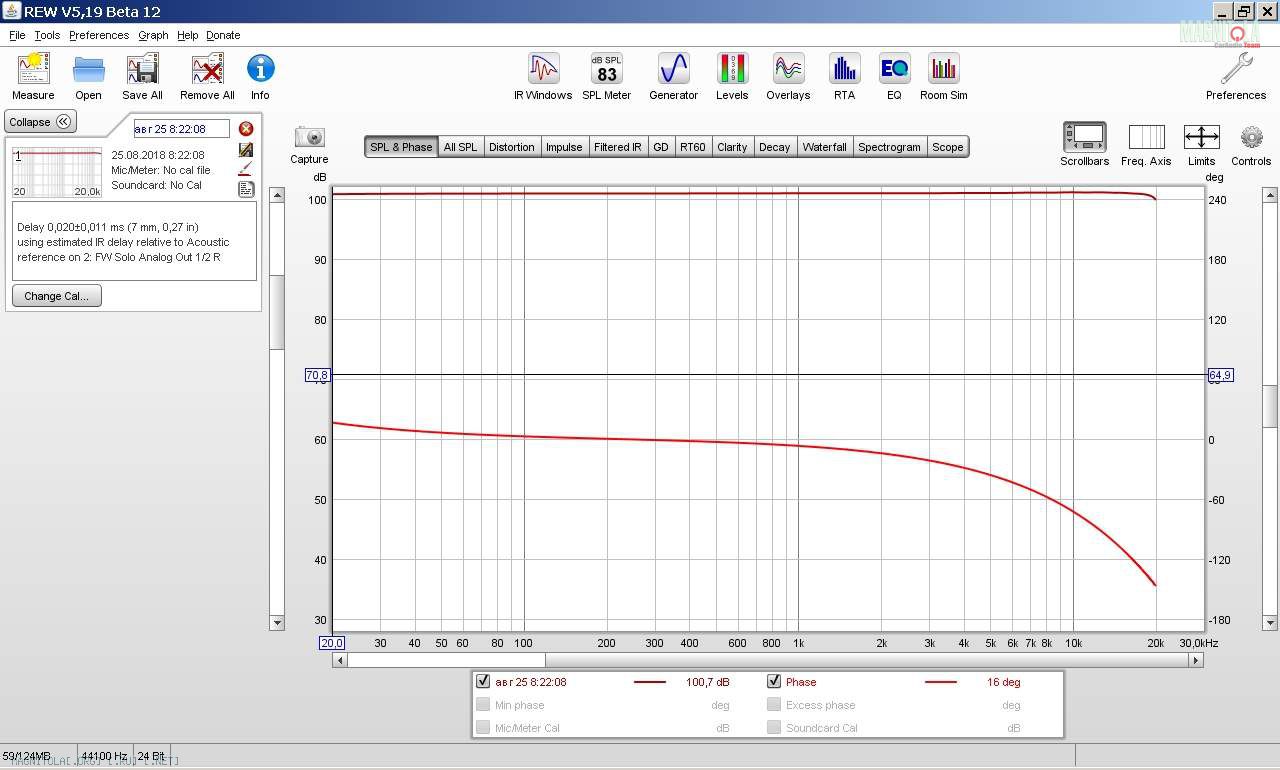Click the 70,8 dB cursor readout
The height and width of the screenshot is (770, 1280).
(x=317, y=375)
